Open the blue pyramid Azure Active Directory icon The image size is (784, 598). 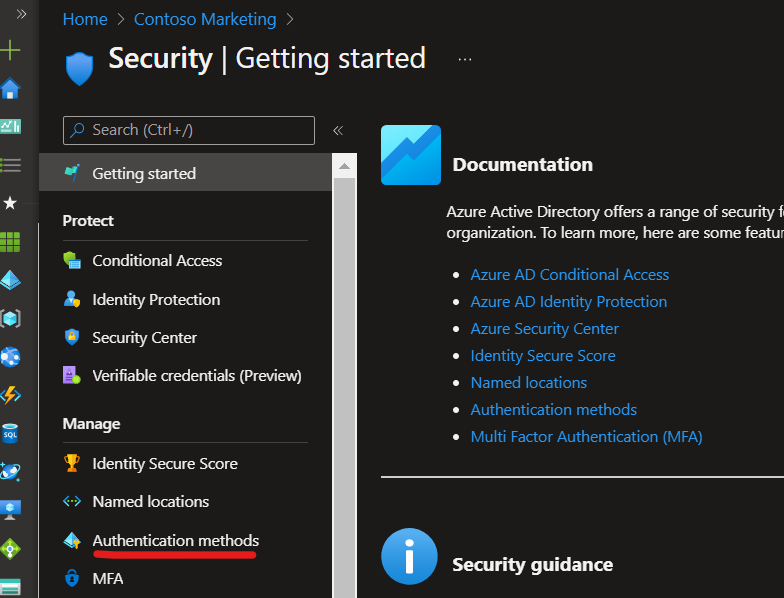click(x=10, y=280)
